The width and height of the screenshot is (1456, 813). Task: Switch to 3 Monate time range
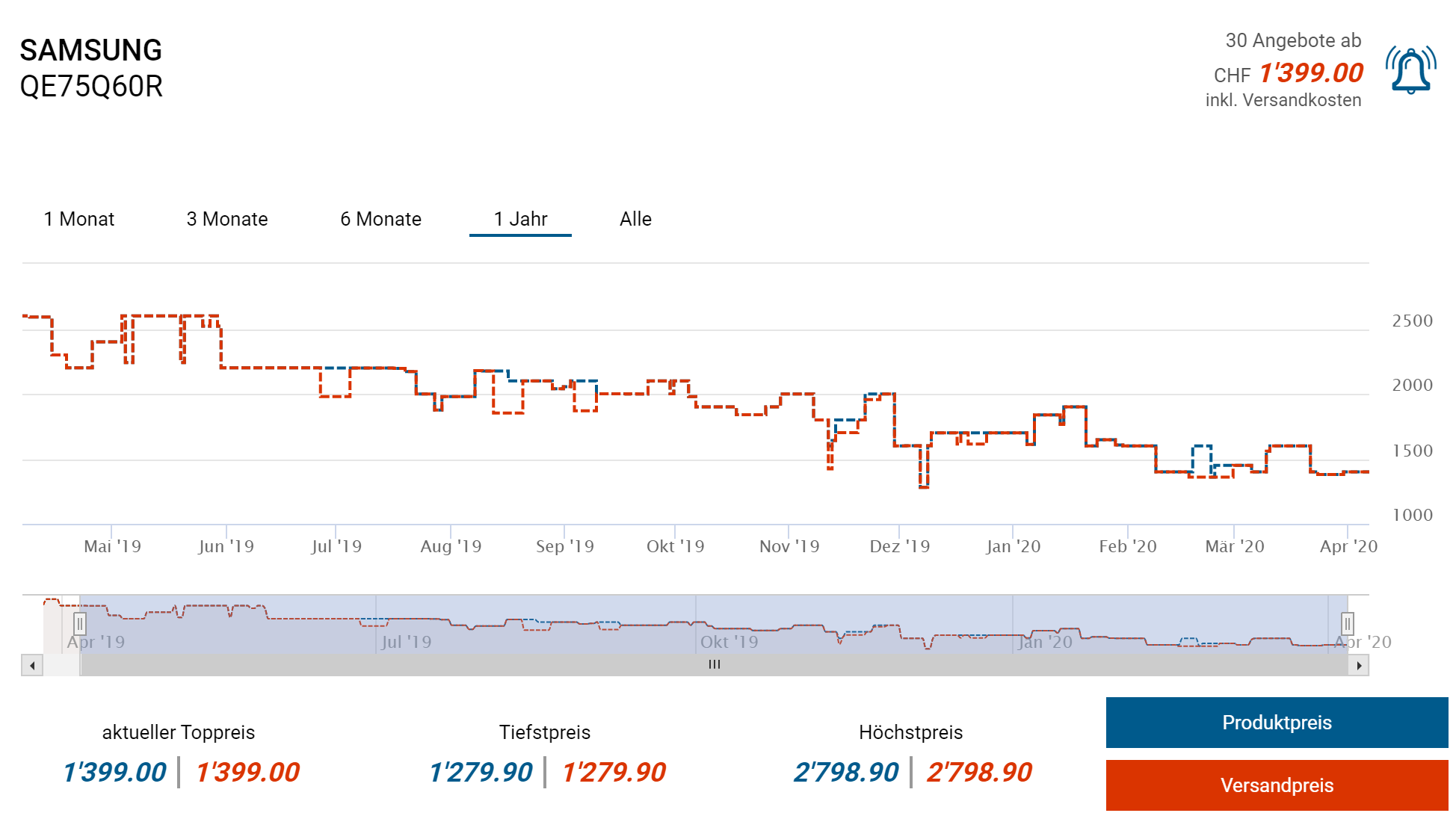click(227, 219)
